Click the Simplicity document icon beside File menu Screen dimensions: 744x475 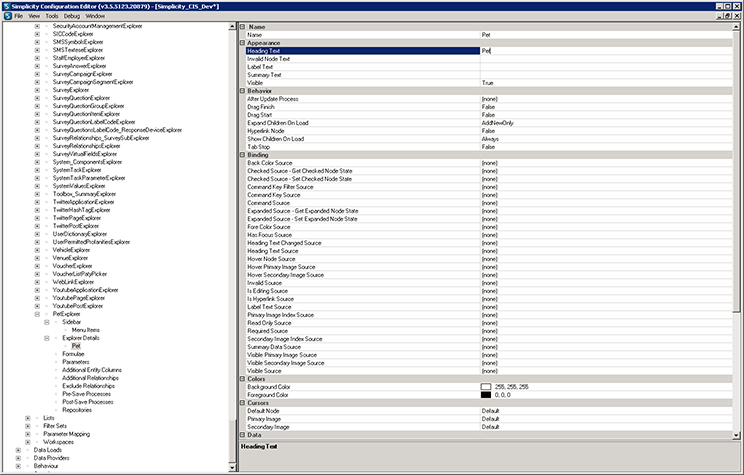click(x=6, y=16)
